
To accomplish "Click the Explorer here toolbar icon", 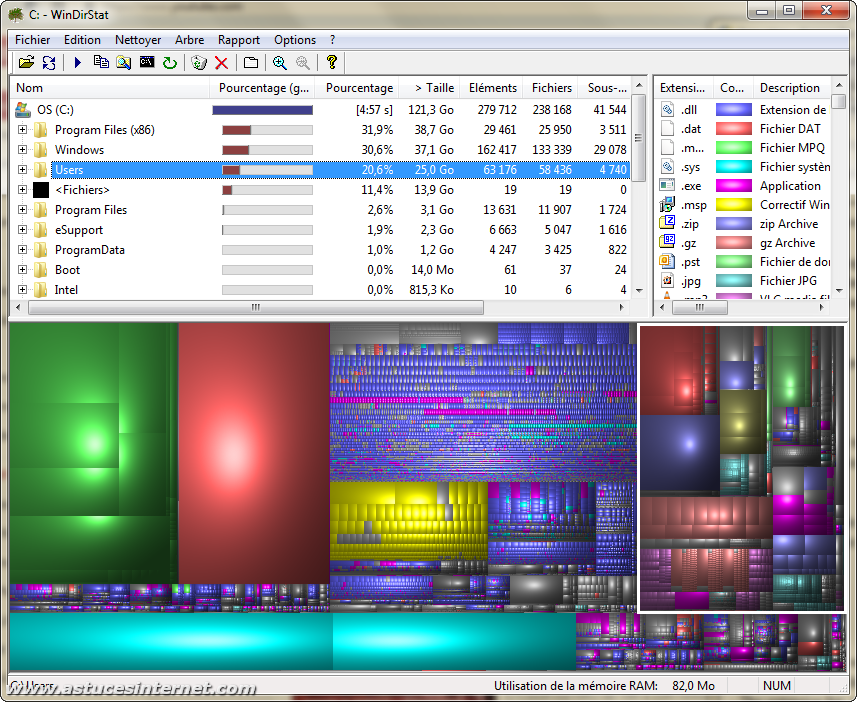I will click(x=124, y=62).
